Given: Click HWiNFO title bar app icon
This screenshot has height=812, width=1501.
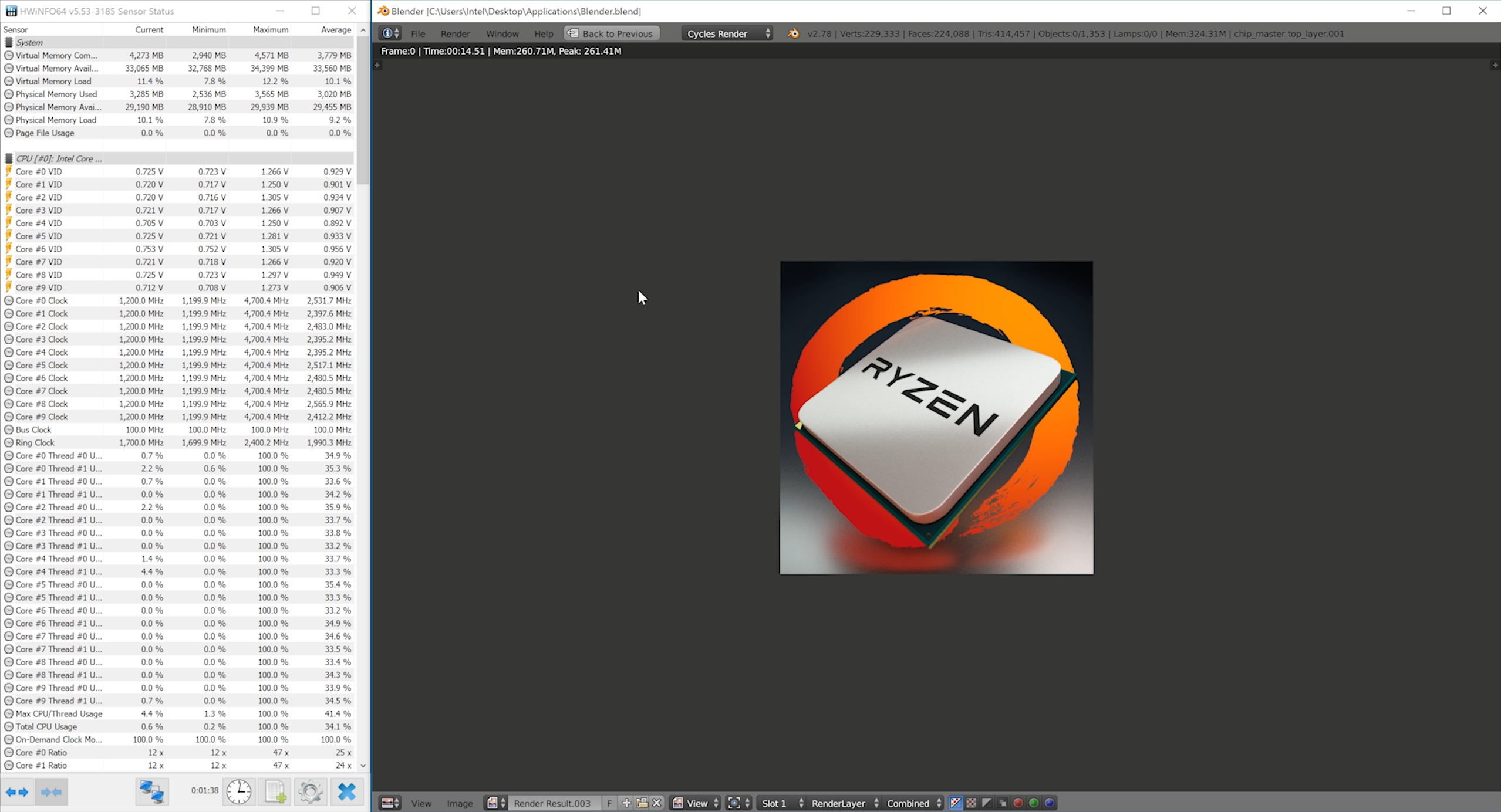Looking at the screenshot, I should tap(11, 11).
